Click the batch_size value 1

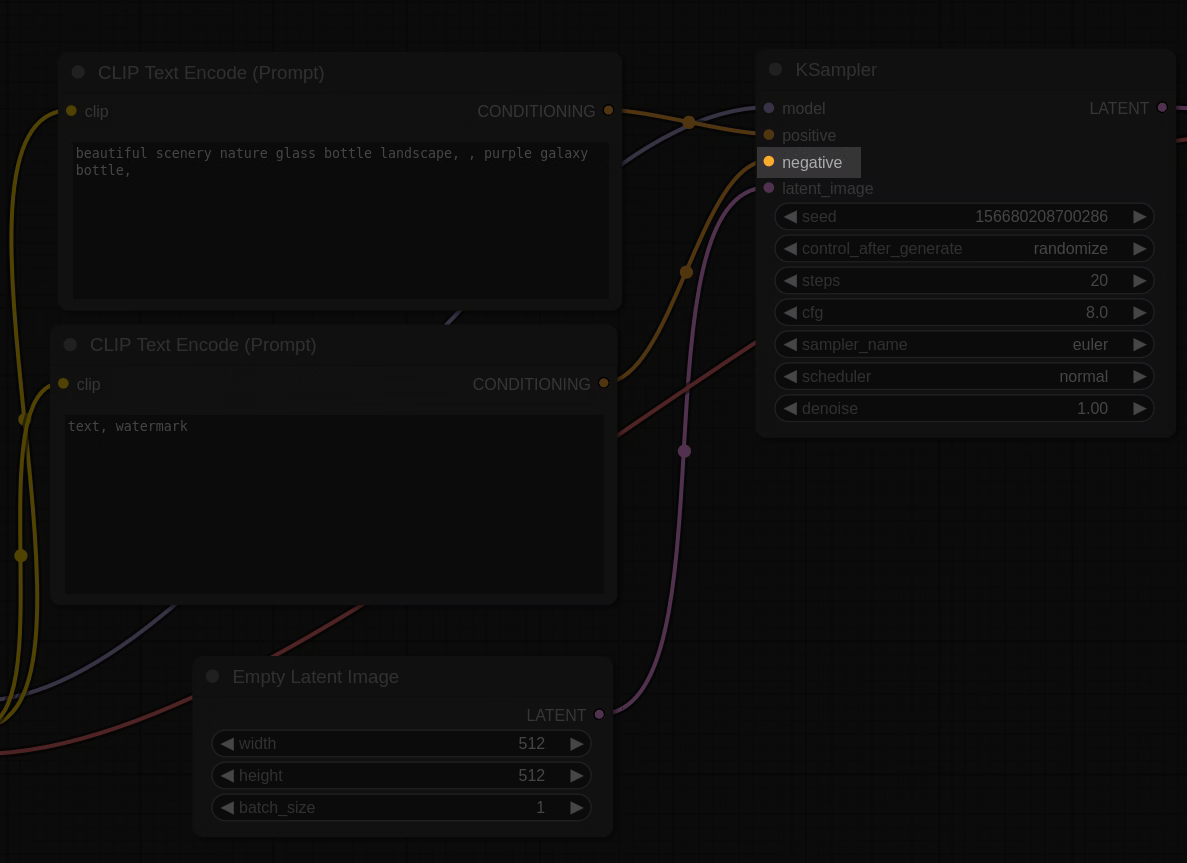pyautogui.click(x=541, y=808)
